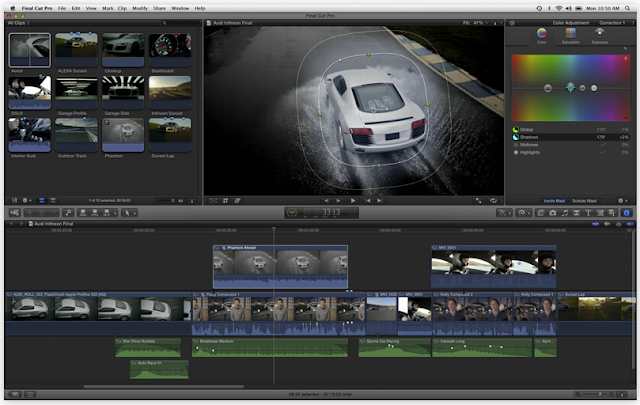Open the Photos browser camera icon
Image resolution: width=640 pixels, height=405 pixels.
(553, 213)
